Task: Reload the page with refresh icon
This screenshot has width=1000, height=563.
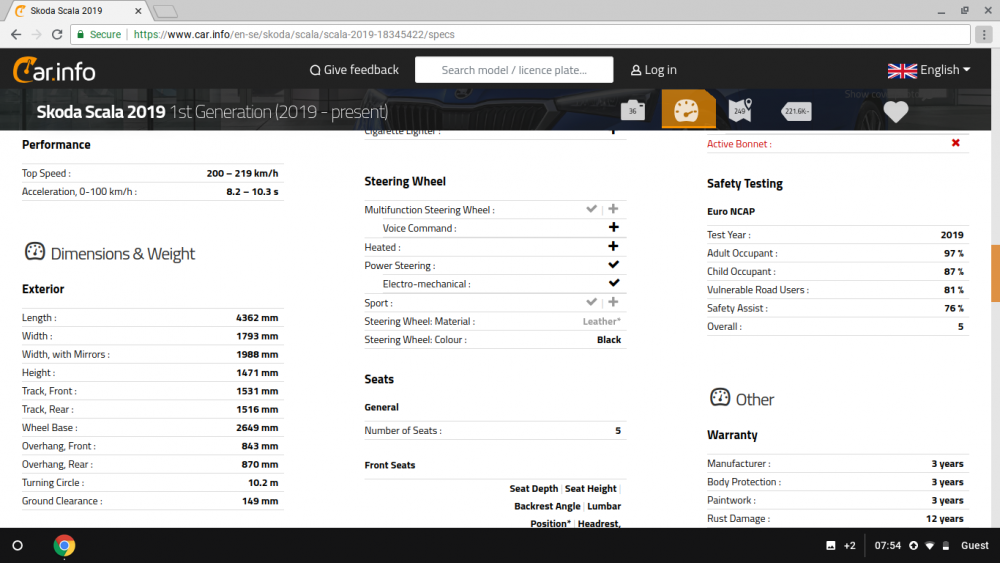Action: click(57, 34)
